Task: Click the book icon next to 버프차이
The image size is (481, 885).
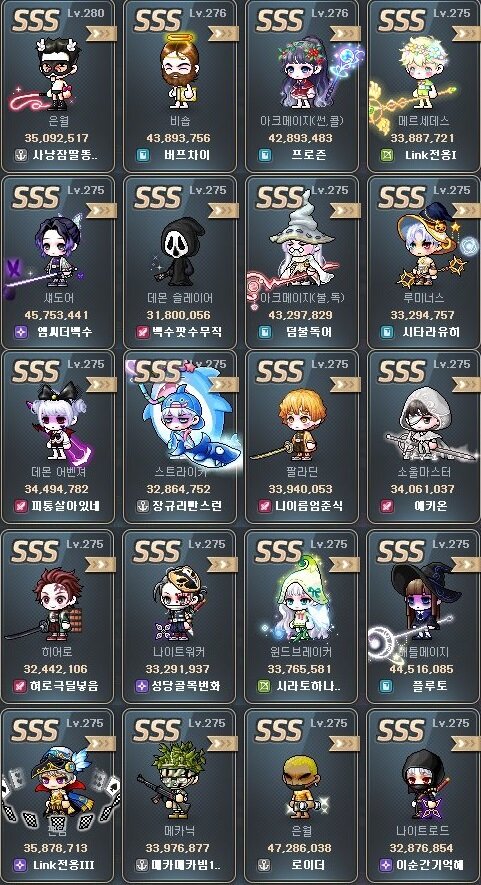Action: tap(143, 155)
